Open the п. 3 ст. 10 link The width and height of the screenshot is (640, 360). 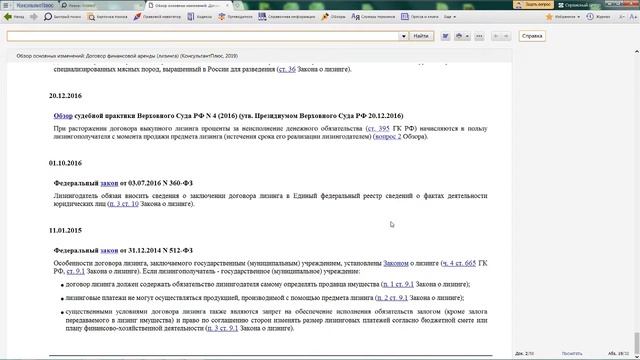coord(124,203)
